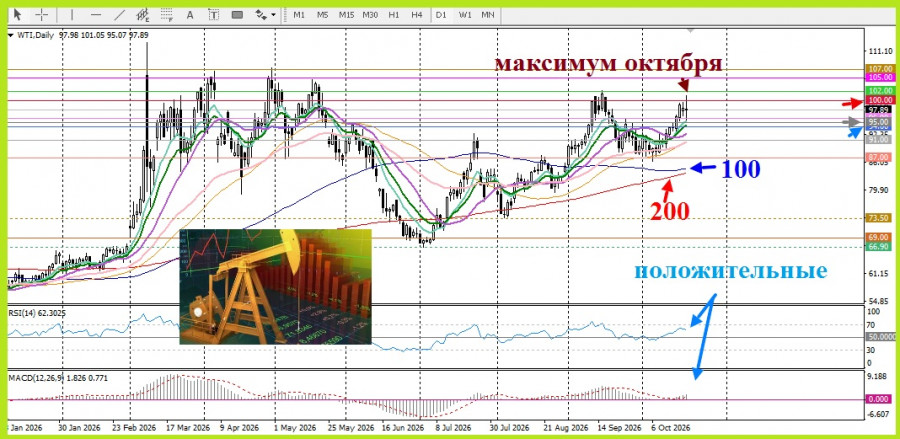The height and width of the screenshot is (439, 900).
Task: Expand the WTI,Daily chart menu triangle
Action: click(x=11, y=35)
